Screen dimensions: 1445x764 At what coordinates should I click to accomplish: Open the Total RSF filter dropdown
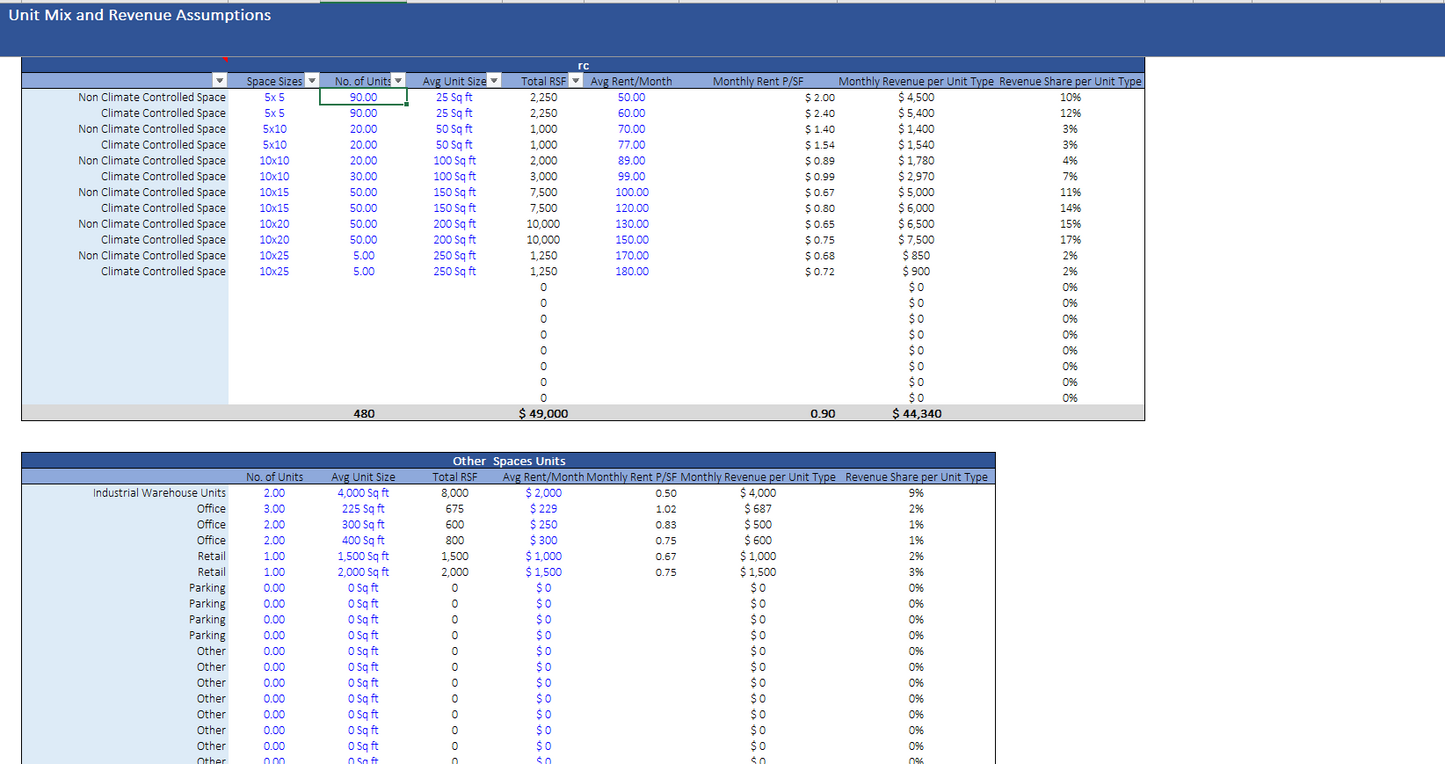tap(575, 81)
